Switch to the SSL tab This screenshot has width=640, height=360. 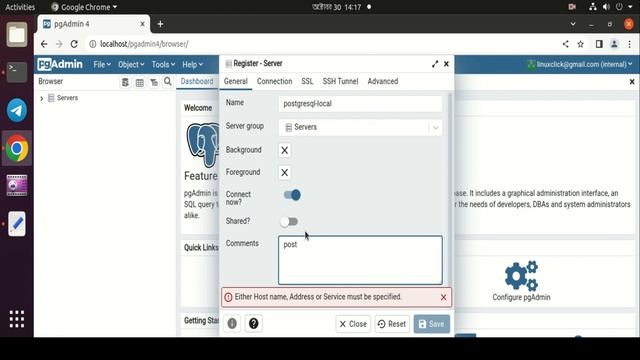[x=307, y=81]
